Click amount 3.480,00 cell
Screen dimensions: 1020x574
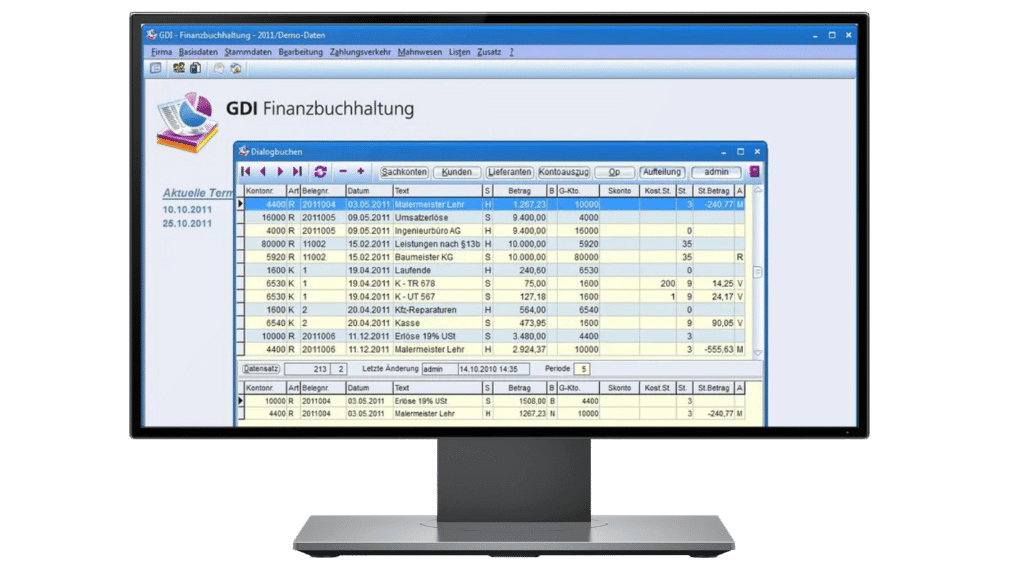click(520, 336)
